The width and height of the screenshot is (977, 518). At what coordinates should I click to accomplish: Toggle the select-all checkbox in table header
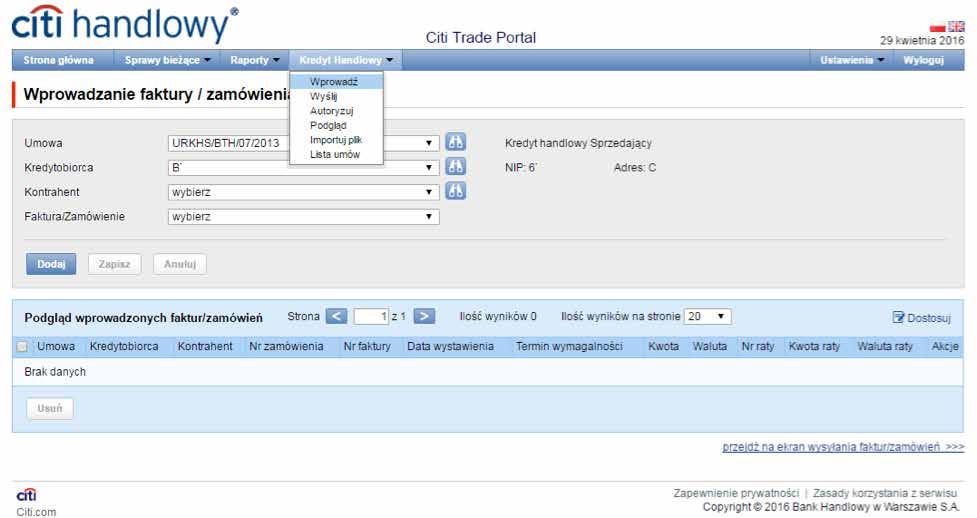point(22,347)
